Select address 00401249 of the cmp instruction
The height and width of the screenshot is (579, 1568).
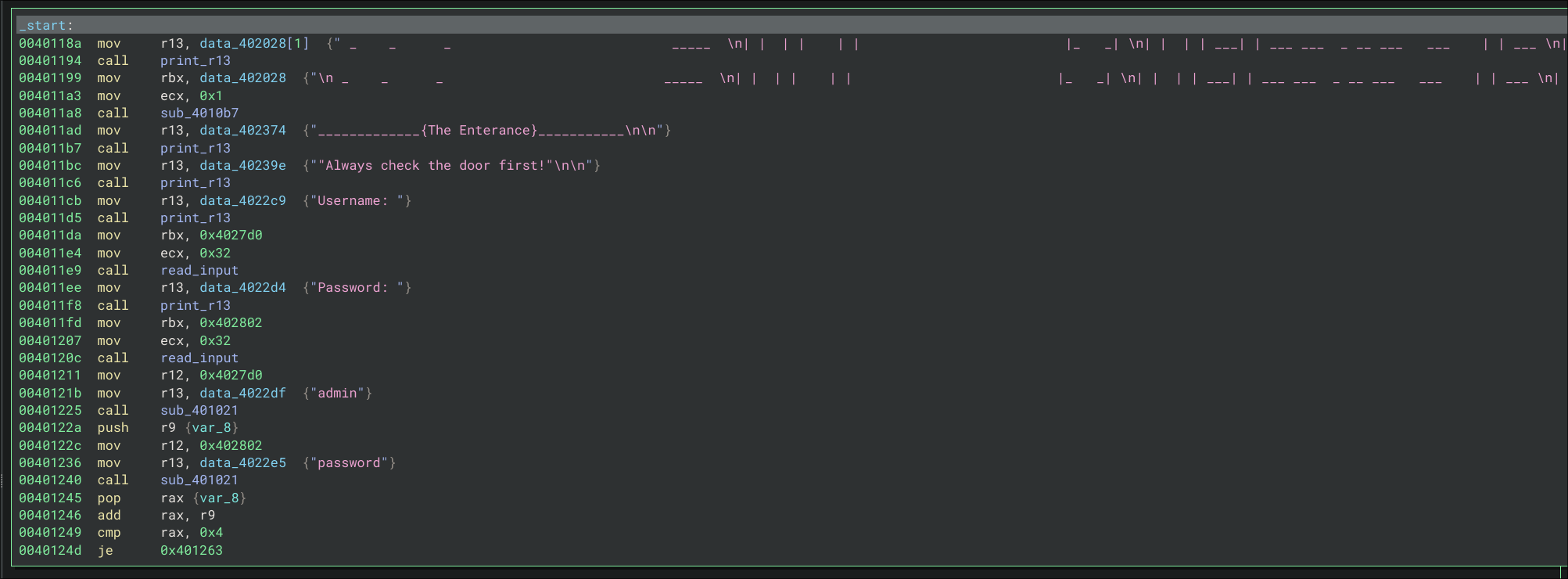tap(50, 533)
